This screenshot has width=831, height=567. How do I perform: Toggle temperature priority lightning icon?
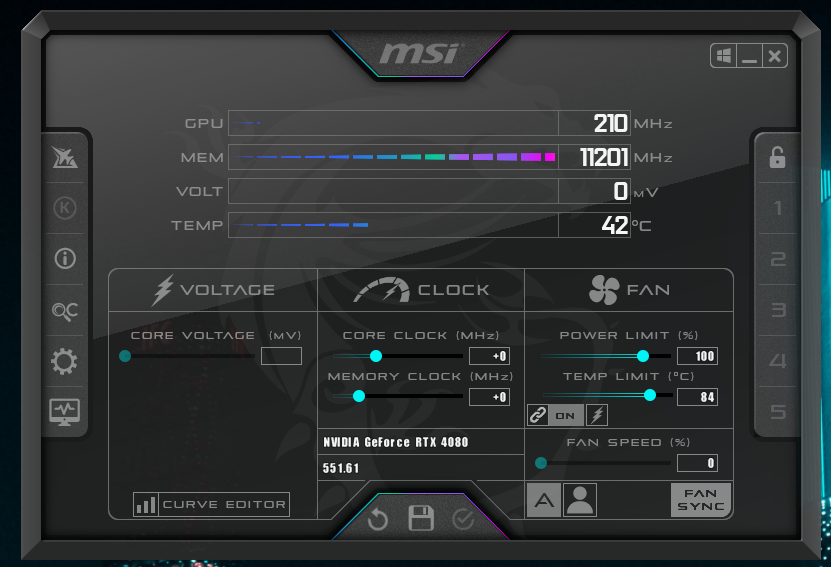597,415
